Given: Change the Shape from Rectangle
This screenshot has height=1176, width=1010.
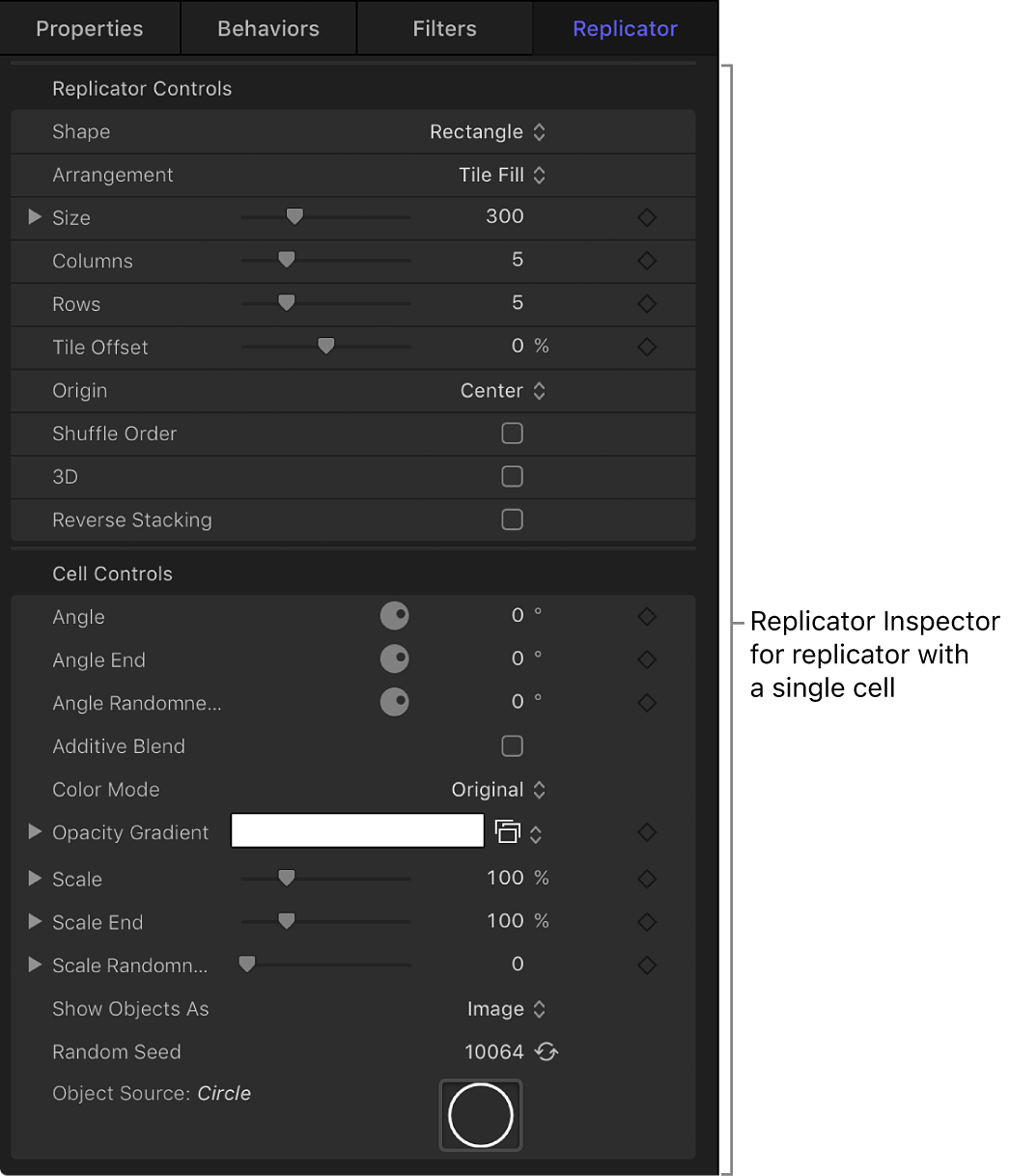Looking at the screenshot, I should coord(489,131).
